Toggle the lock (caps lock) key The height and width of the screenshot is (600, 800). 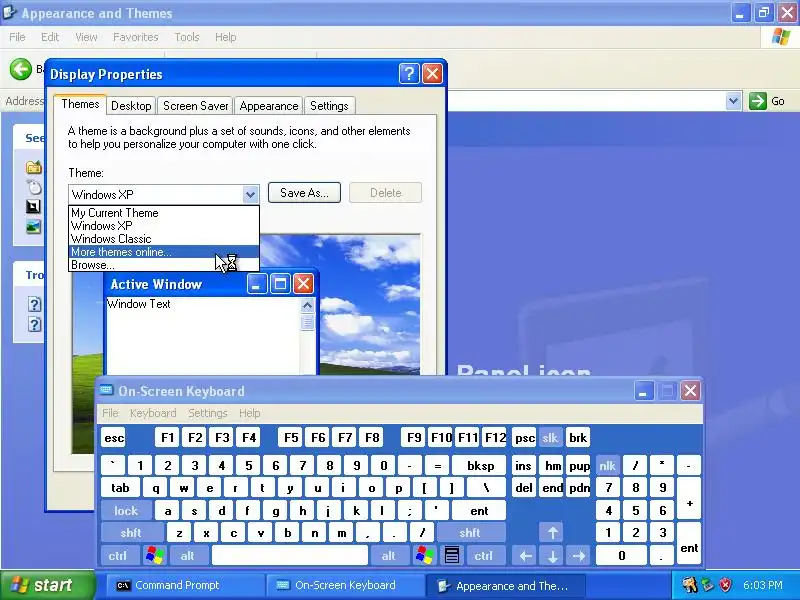pos(126,510)
